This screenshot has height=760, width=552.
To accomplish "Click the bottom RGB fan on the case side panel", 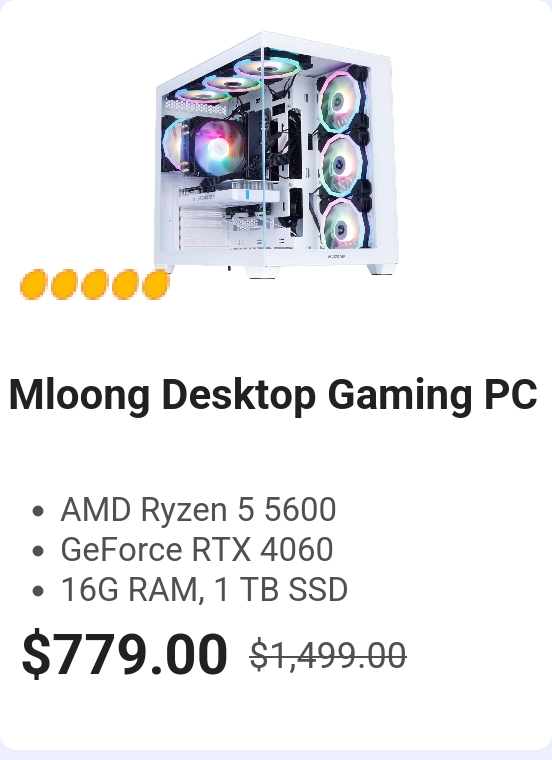I will point(341,225).
